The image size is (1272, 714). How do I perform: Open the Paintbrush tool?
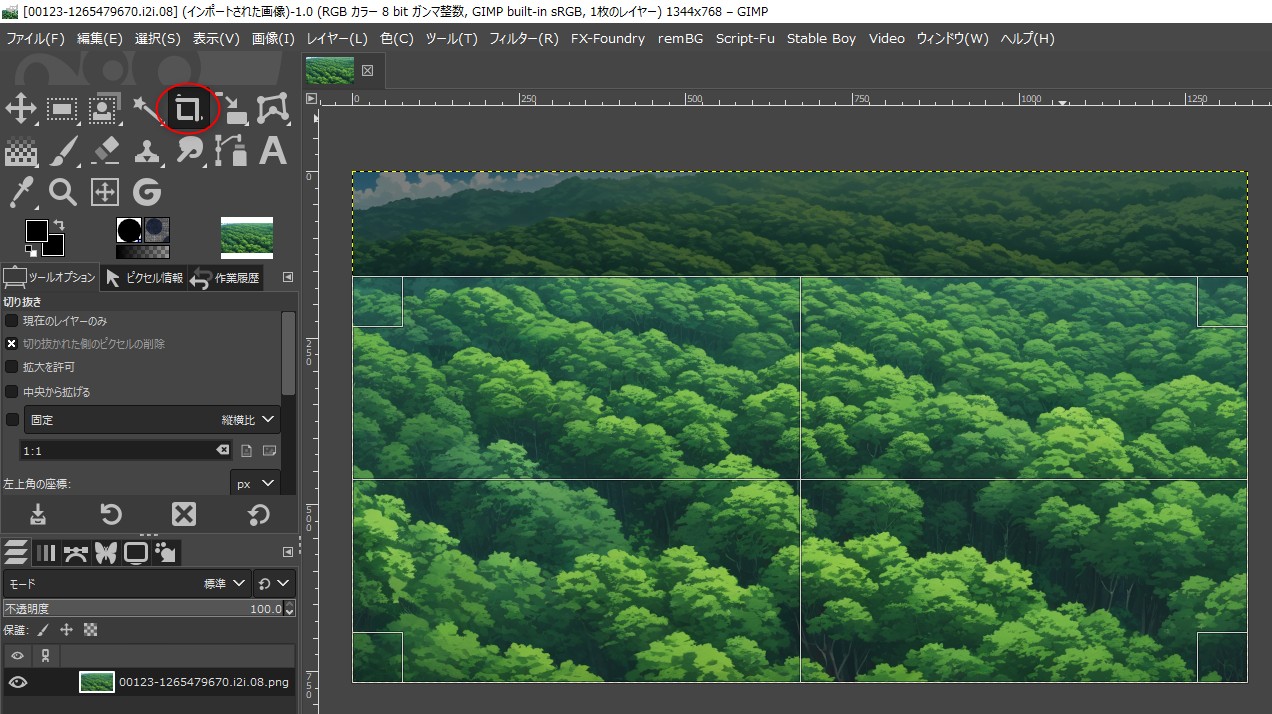pos(62,151)
